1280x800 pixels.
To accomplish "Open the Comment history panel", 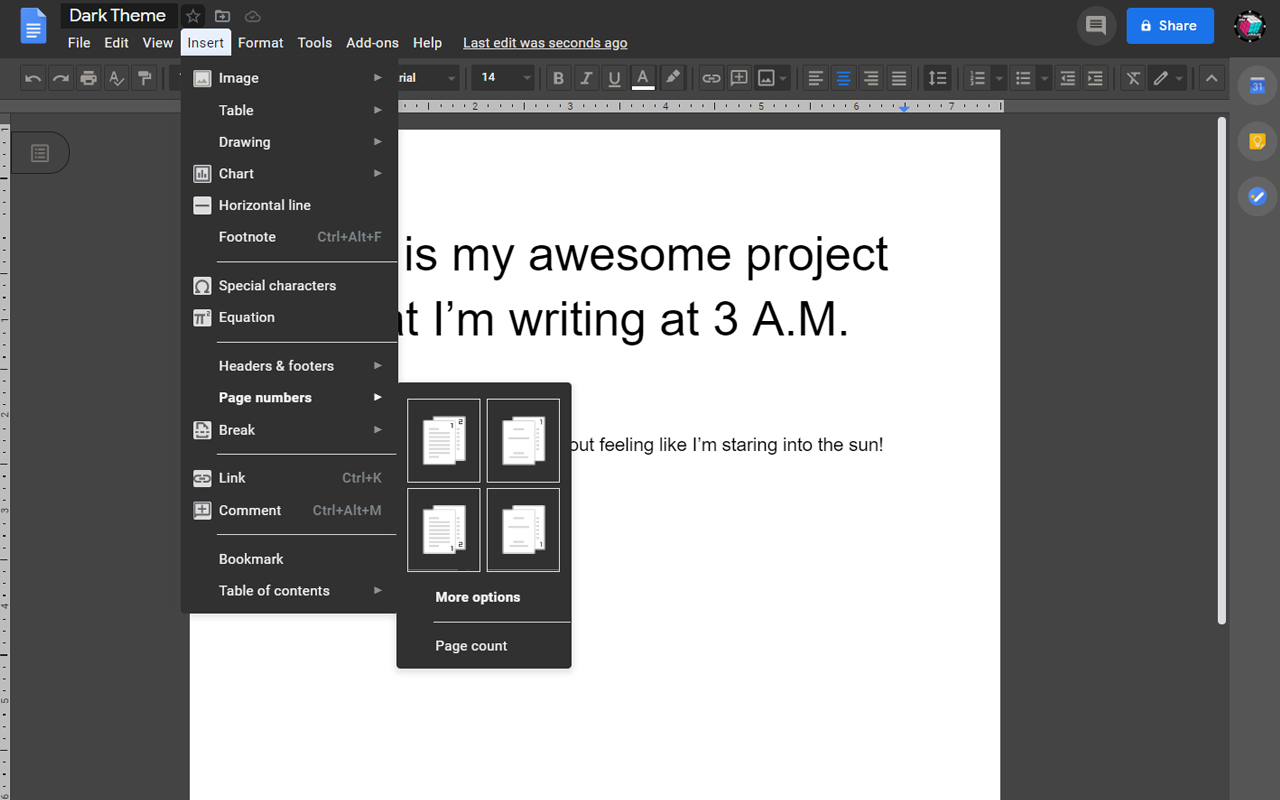I will tap(1095, 25).
